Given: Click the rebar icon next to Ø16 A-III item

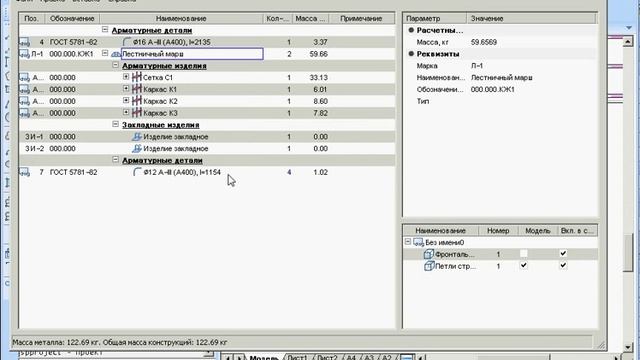Looking at the screenshot, I should (127, 42).
